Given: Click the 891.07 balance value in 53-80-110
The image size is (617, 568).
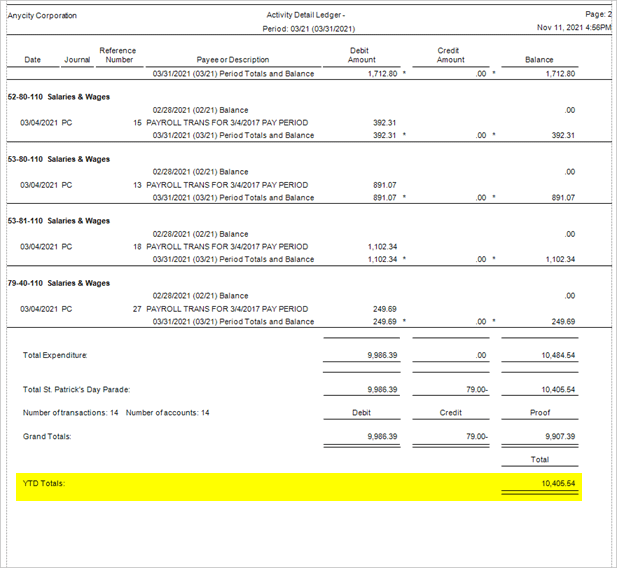Looking at the screenshot, I should (x=563, y=198).
